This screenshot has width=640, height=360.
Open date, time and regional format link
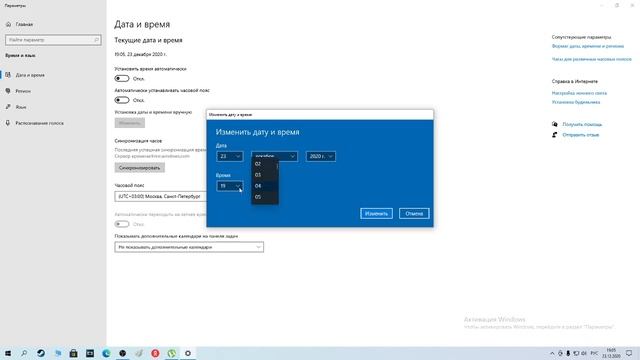point(588,46)
